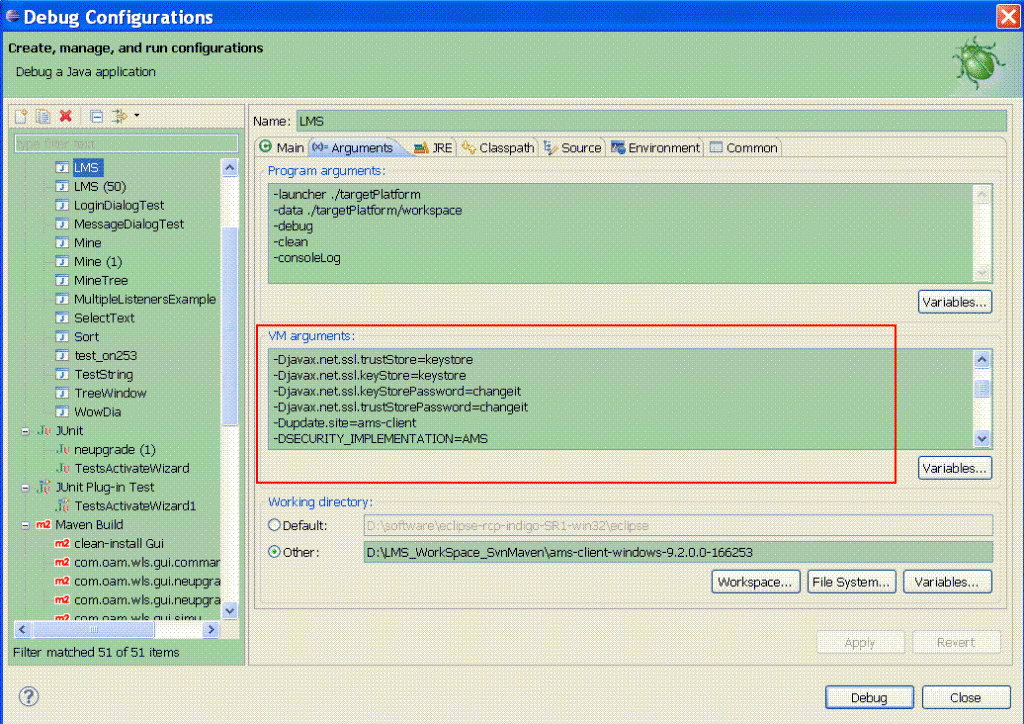The width and height of the screenshot is (1024, 724).
Task: Select the TestsActivateWizard1 plug-in test configuration
Action: [x=135, y=506]
